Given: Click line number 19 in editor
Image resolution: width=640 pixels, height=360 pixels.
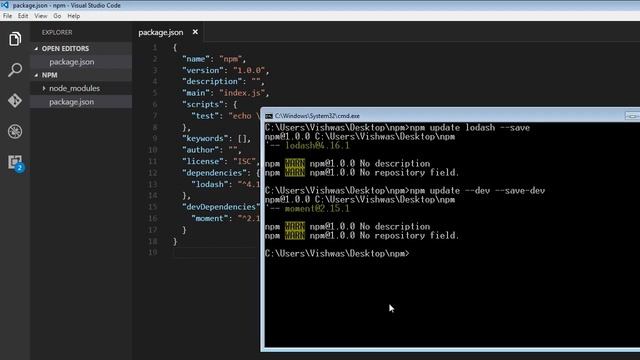Looking at the screenshot, I should 153,252.
